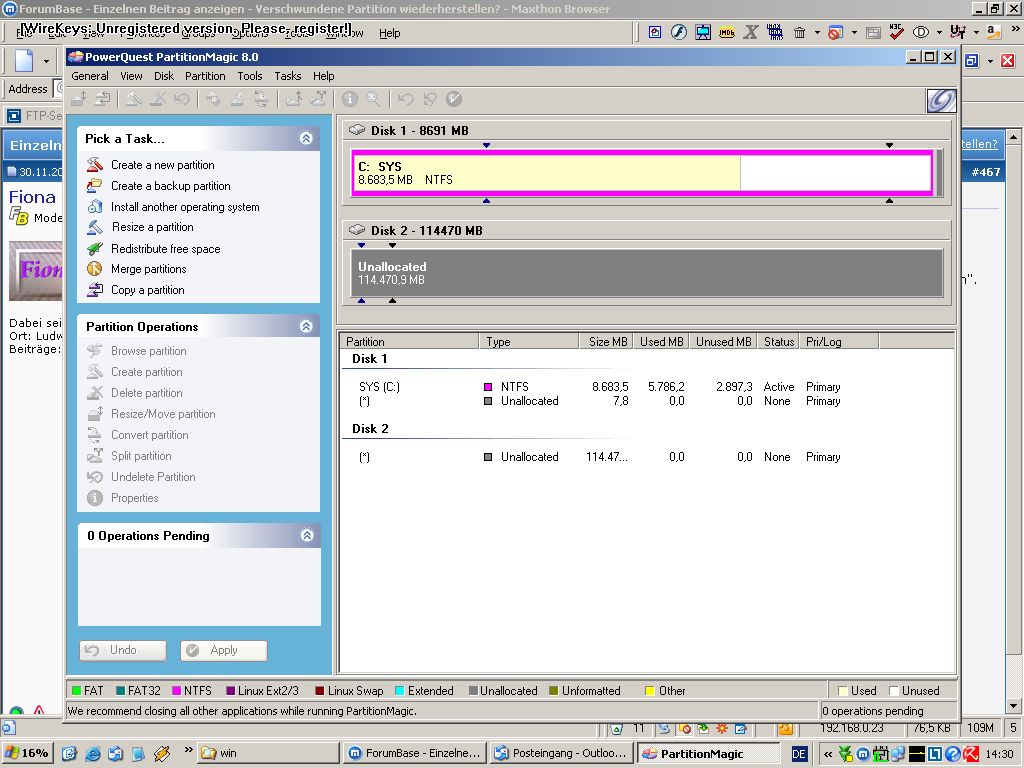Image resolution: width=1024 pixels, height=768 pixels.
Task: Open the View menu in PartitionMagic
Action: pos(131,76)
